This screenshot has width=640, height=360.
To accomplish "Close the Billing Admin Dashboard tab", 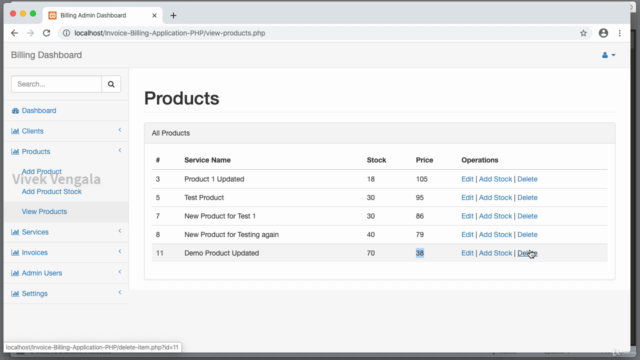I will [x=154, y=16].
